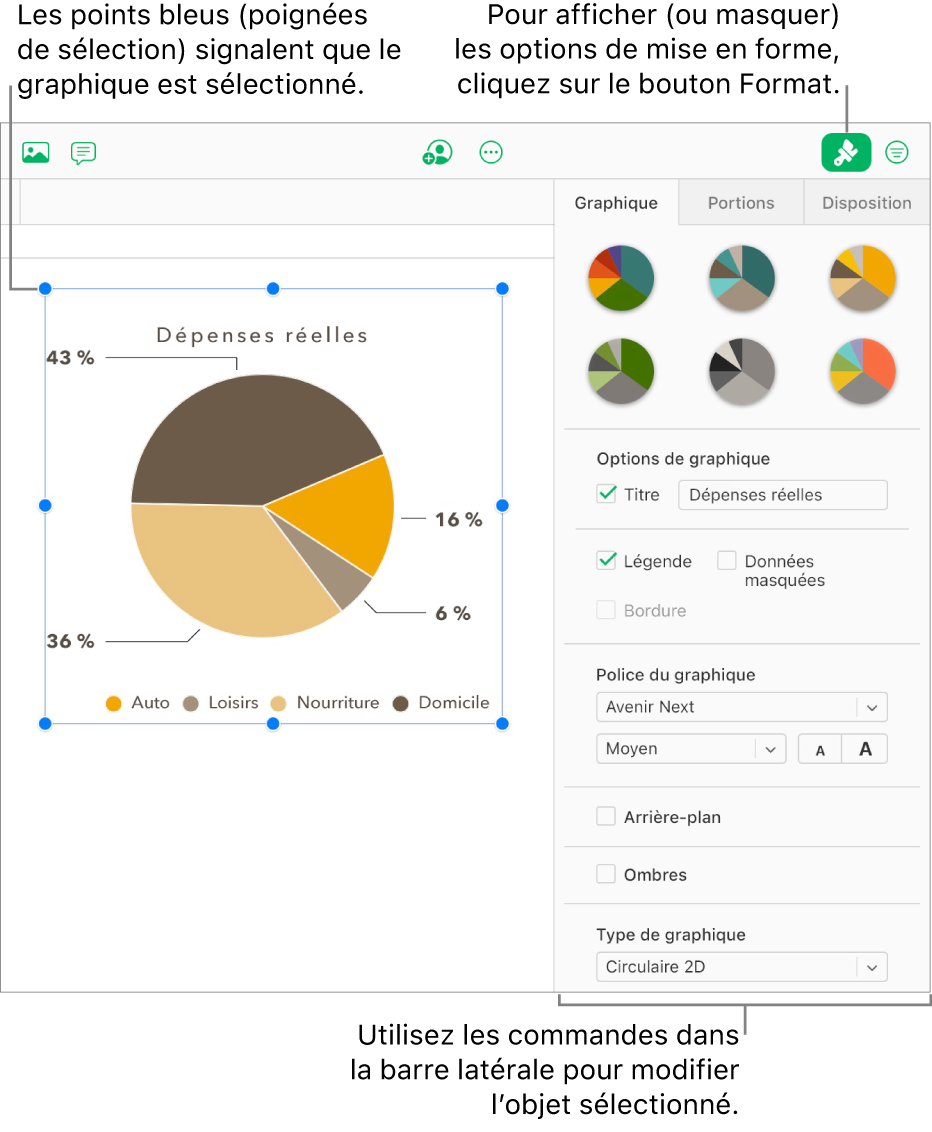Click the organize/filter icon beside Format
Image resolution: width=932 pixels, height=1132 pixels.
[x=897, y=152]
